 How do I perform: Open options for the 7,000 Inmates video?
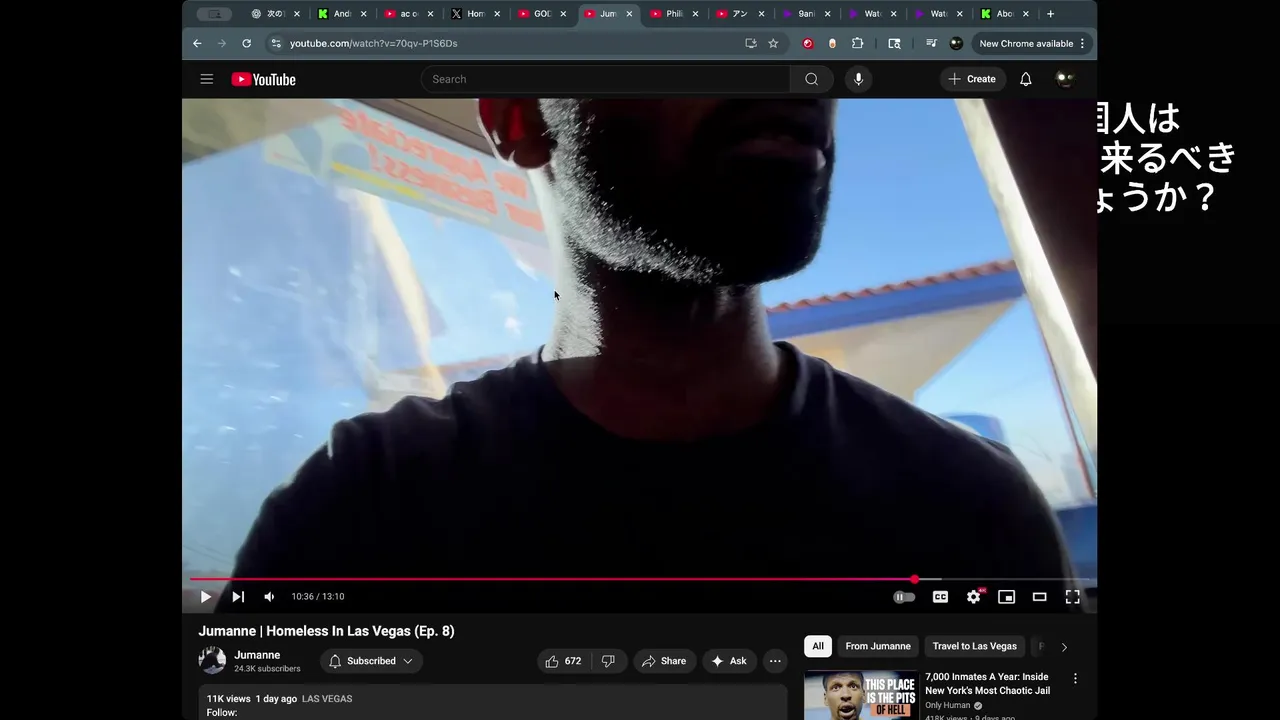pyautogui.click(x=1075, y=679)
